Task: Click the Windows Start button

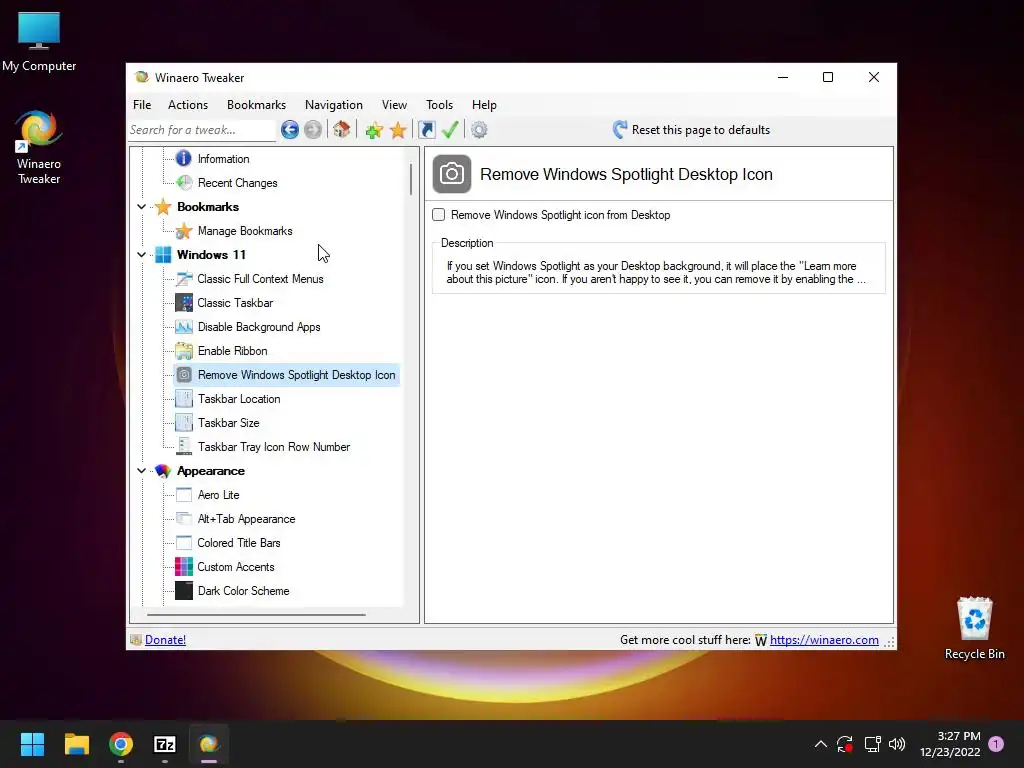Action: [x=32, y=744]
